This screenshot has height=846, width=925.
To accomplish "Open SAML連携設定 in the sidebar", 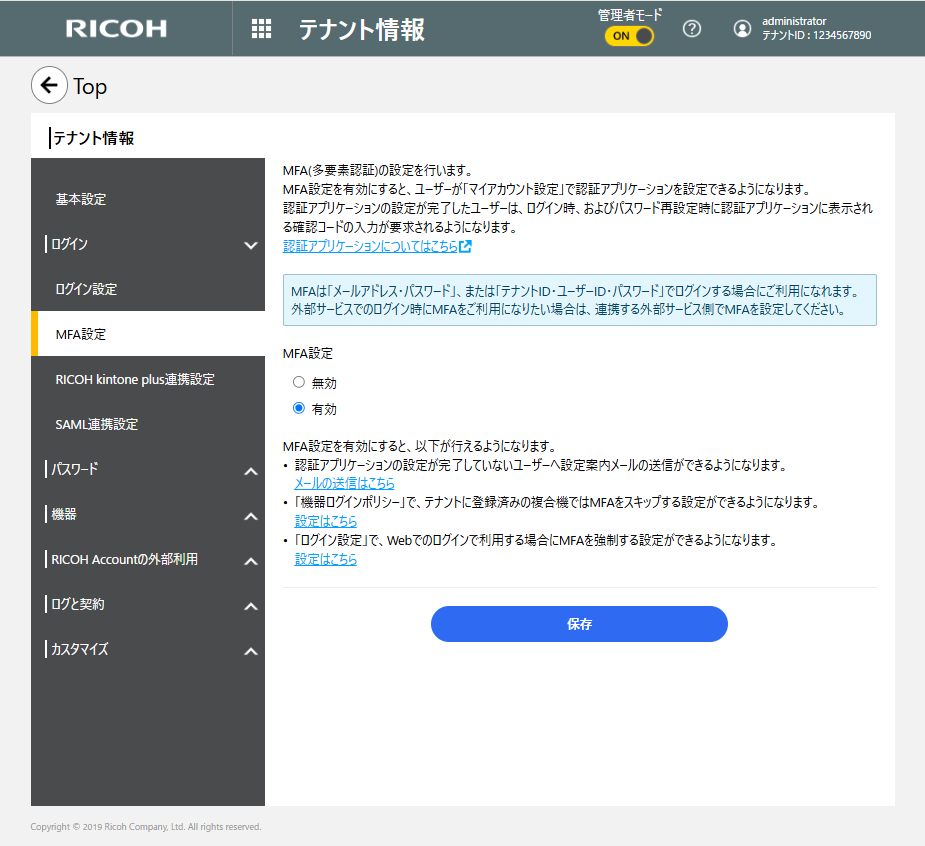I will (x=97, y=424).
